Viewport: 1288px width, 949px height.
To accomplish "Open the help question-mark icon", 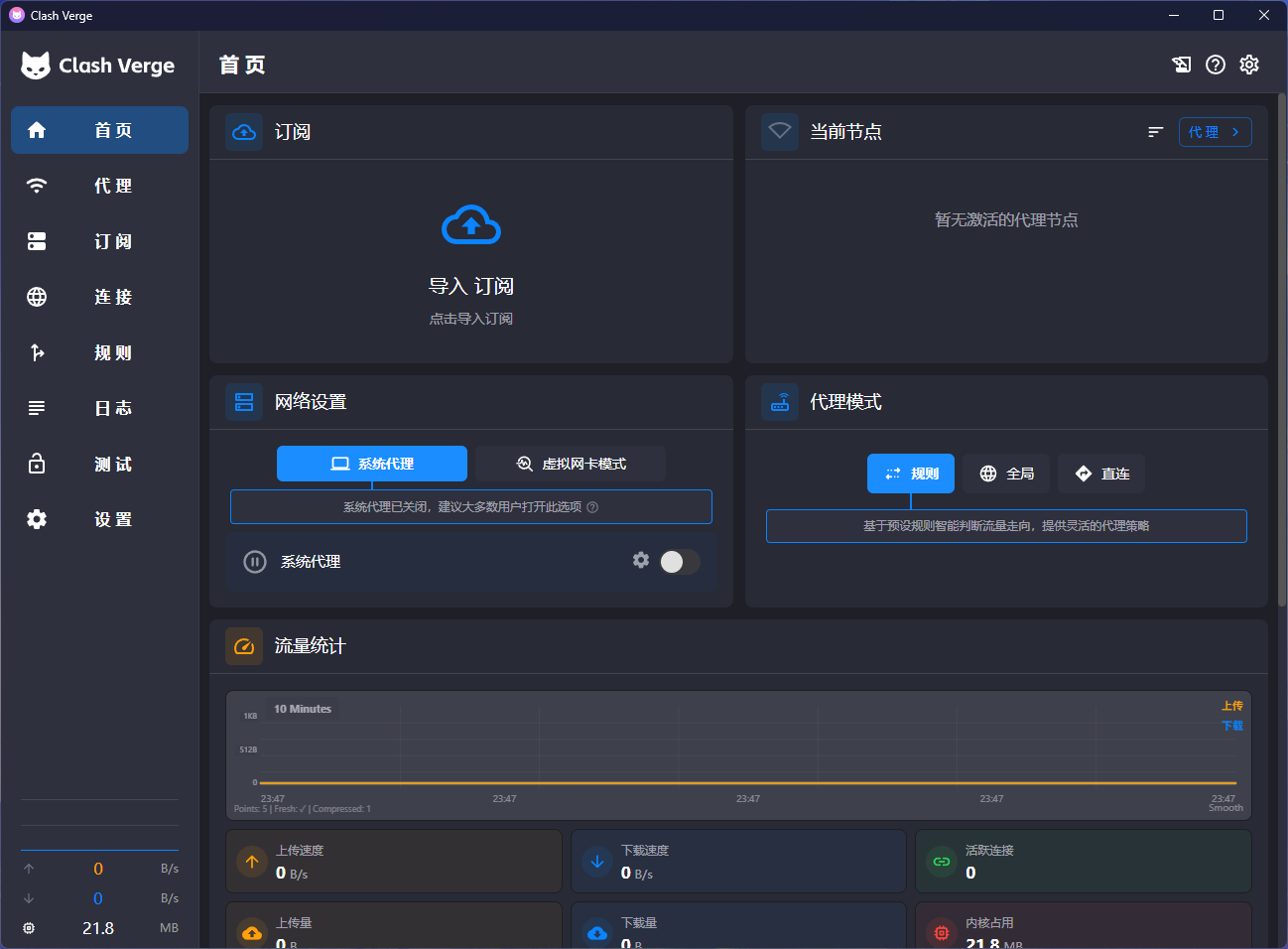I will point(1216,65).
